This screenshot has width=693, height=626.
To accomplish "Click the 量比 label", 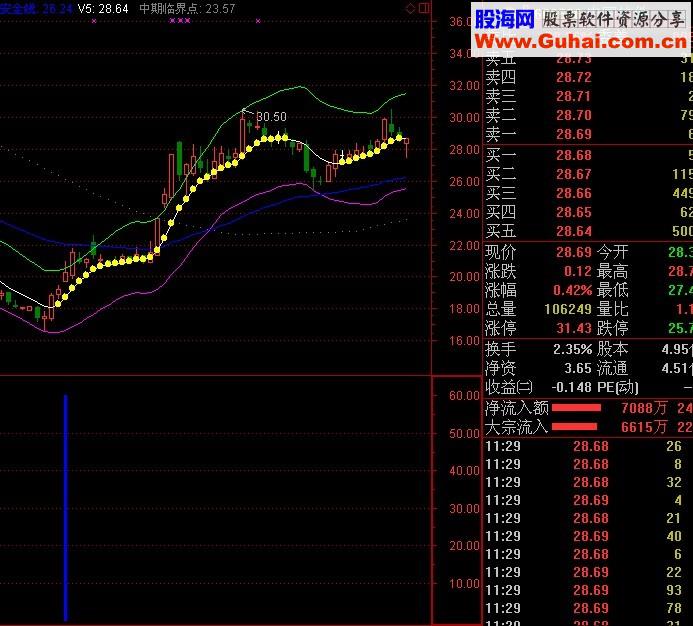I will point(613,309).
